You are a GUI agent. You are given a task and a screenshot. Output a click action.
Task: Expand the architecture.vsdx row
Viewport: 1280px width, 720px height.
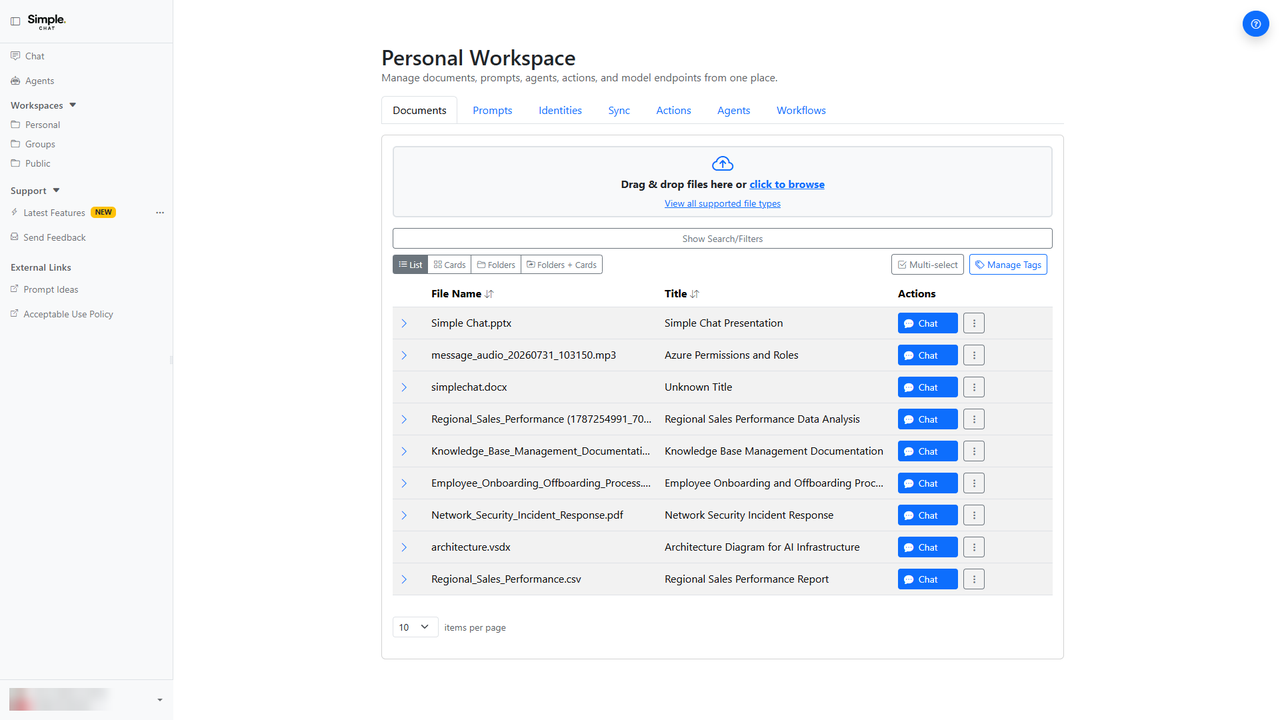(x=404, y=547)
